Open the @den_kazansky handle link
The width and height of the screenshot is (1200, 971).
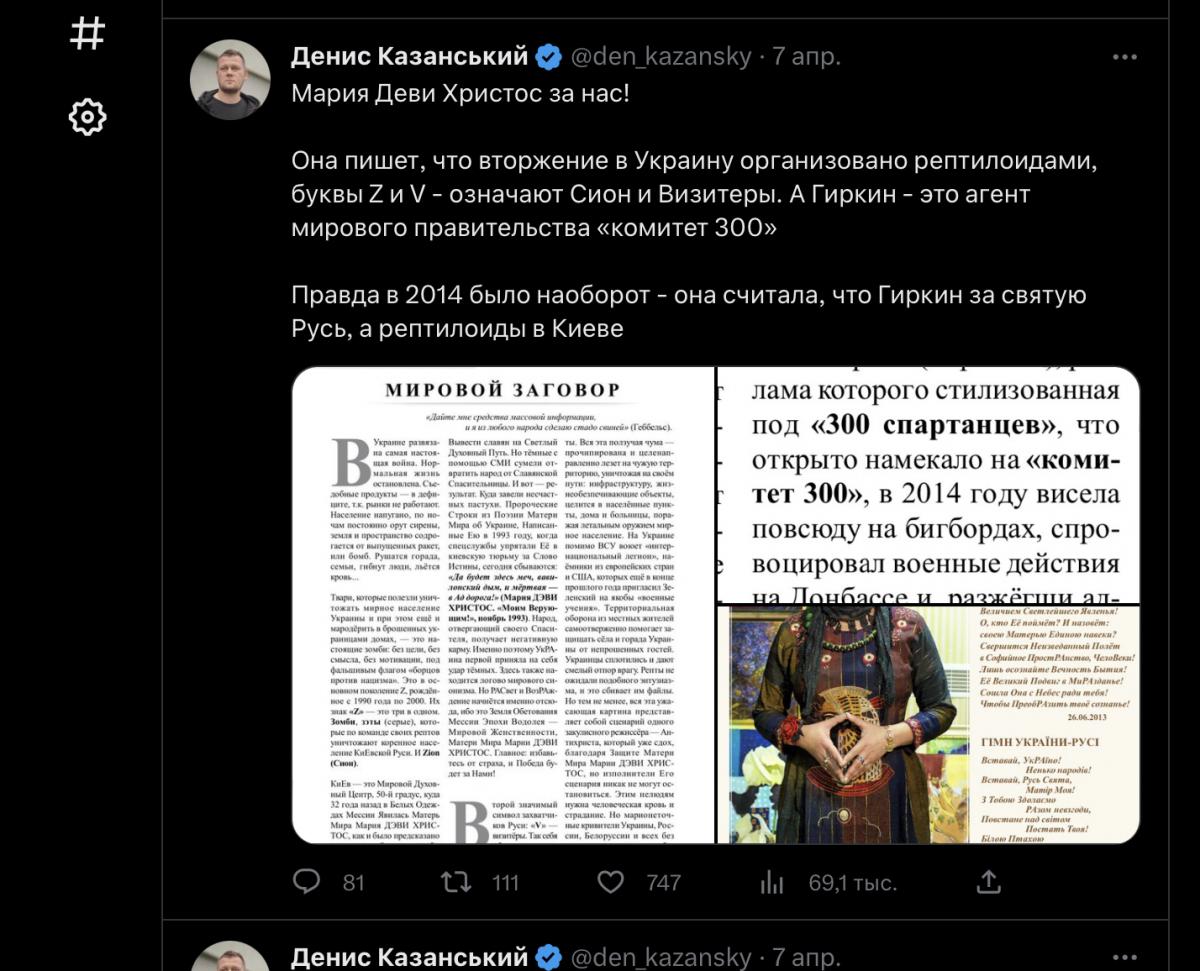click(x=661, y=56)
